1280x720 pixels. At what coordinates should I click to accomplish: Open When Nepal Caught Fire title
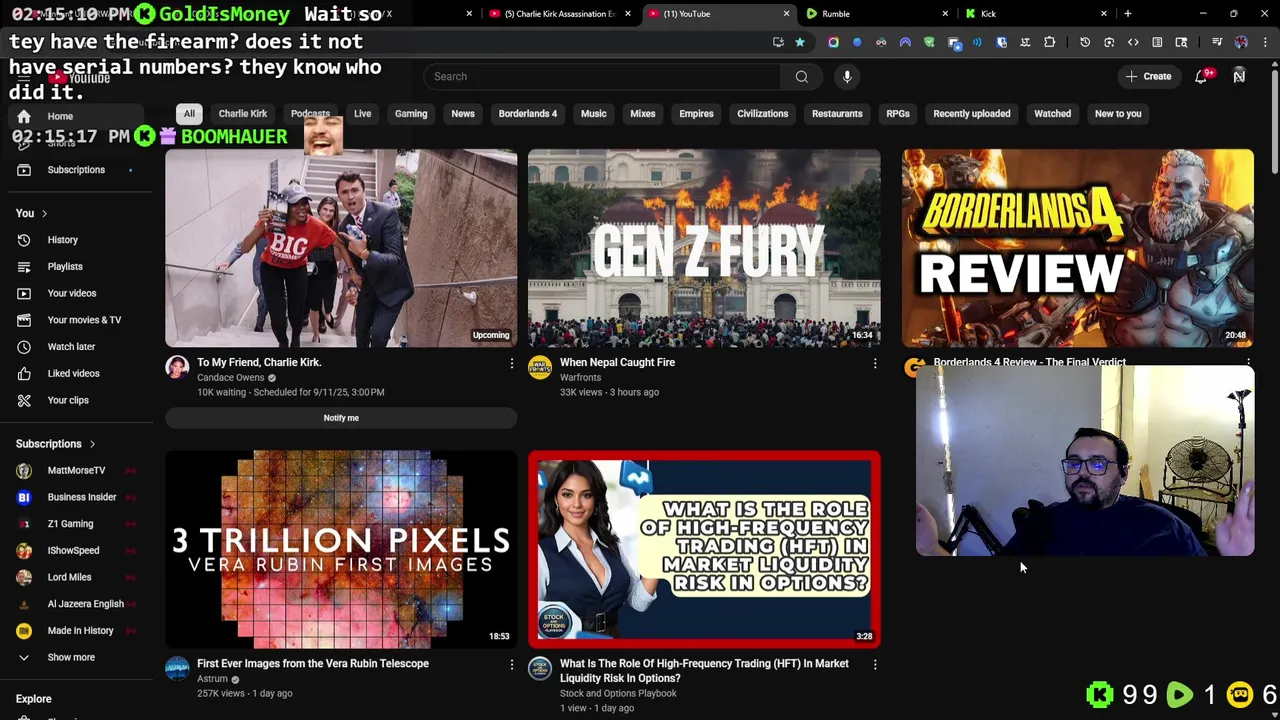click(617, 363)
